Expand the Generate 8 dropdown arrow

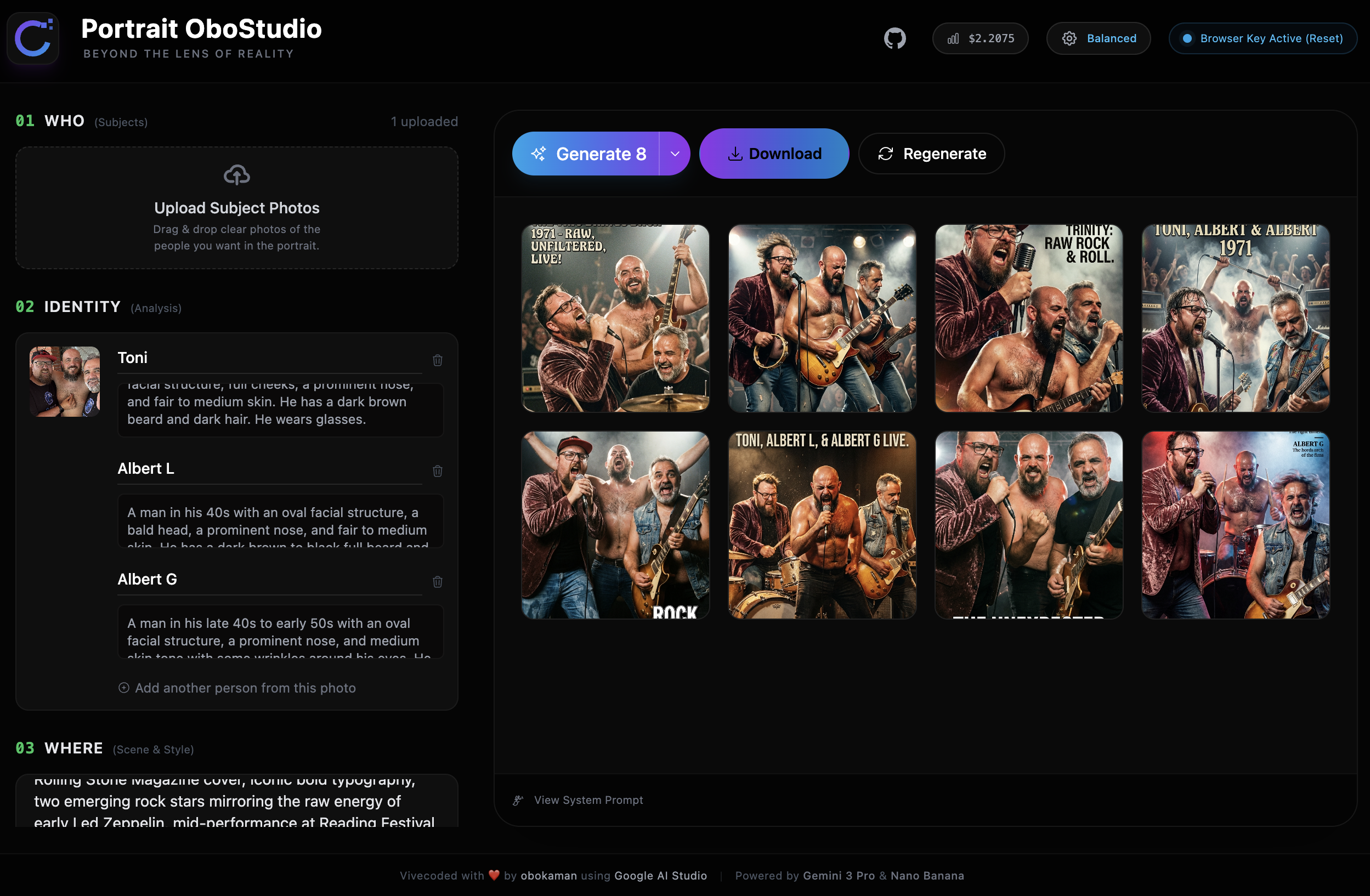(x=675, y=154)
